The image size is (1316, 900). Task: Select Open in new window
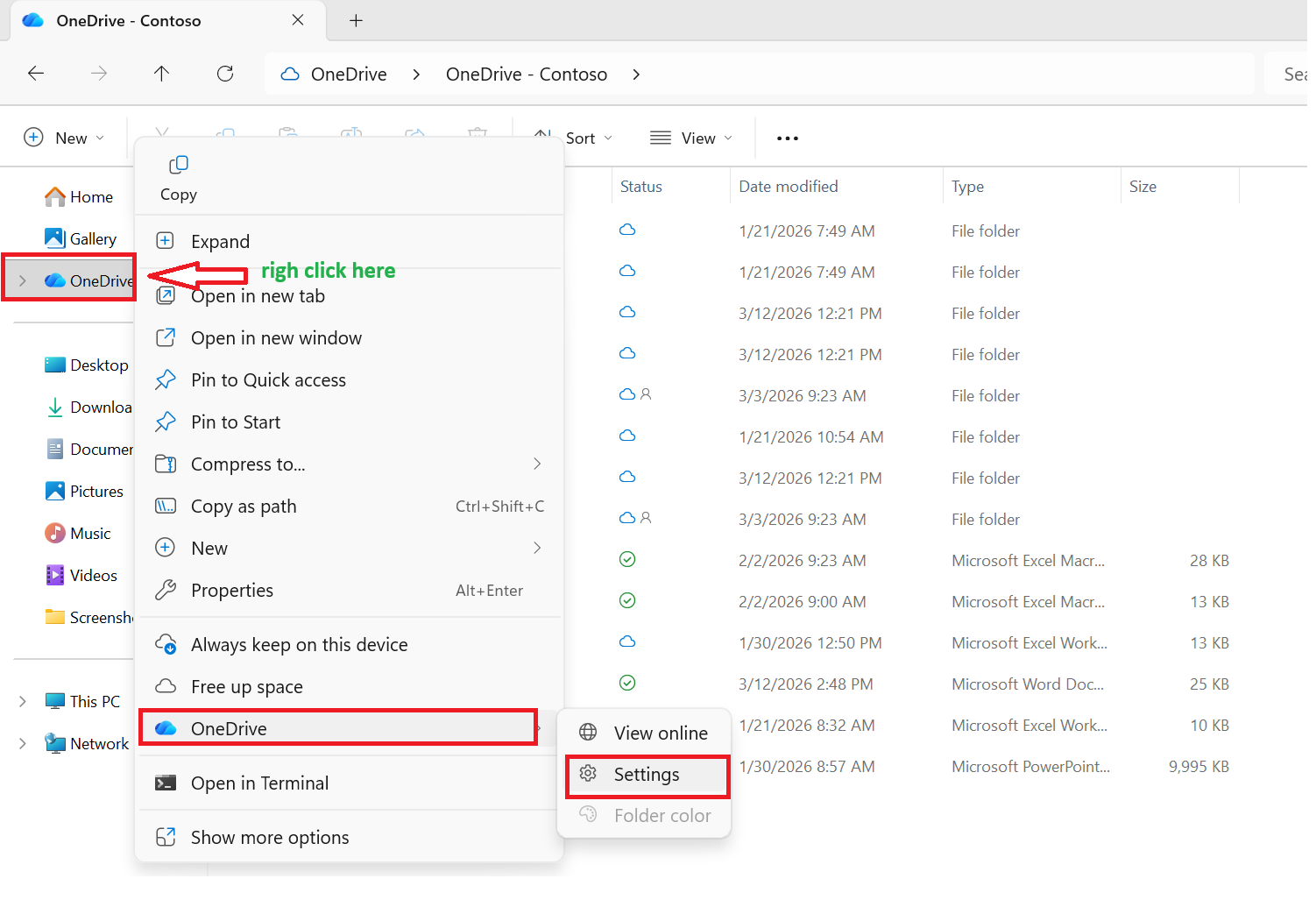click(x=349, y=338)
